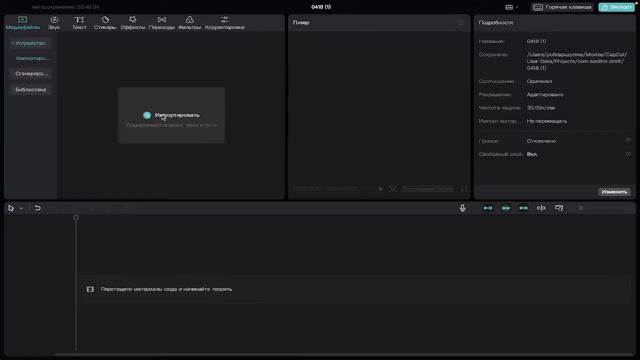Open the player aspect ratio selector
Image resolution: width=640 pixels, height=360 pixels.
(x=427, y=189)
